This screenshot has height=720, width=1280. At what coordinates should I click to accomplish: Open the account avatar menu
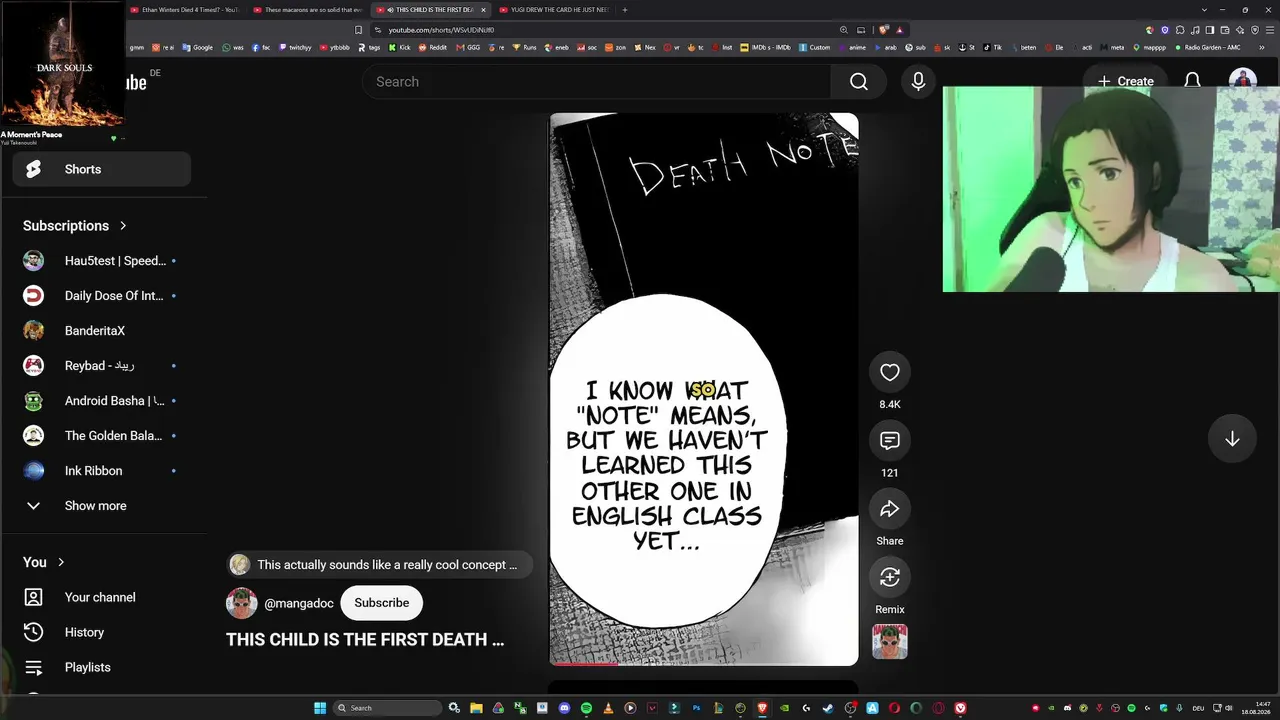pos(1242,81)
